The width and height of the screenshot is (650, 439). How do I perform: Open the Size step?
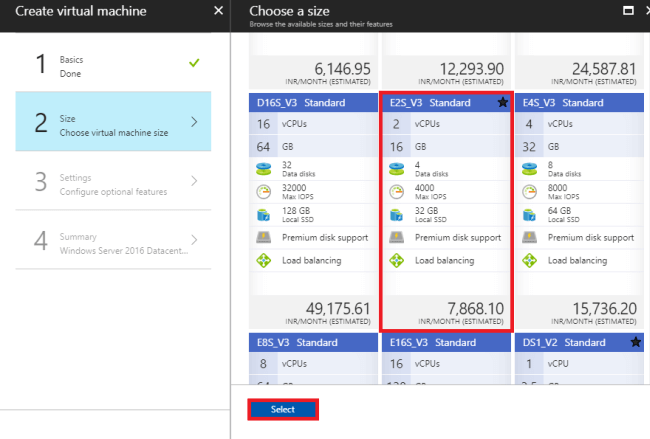(x=113, y=122)
